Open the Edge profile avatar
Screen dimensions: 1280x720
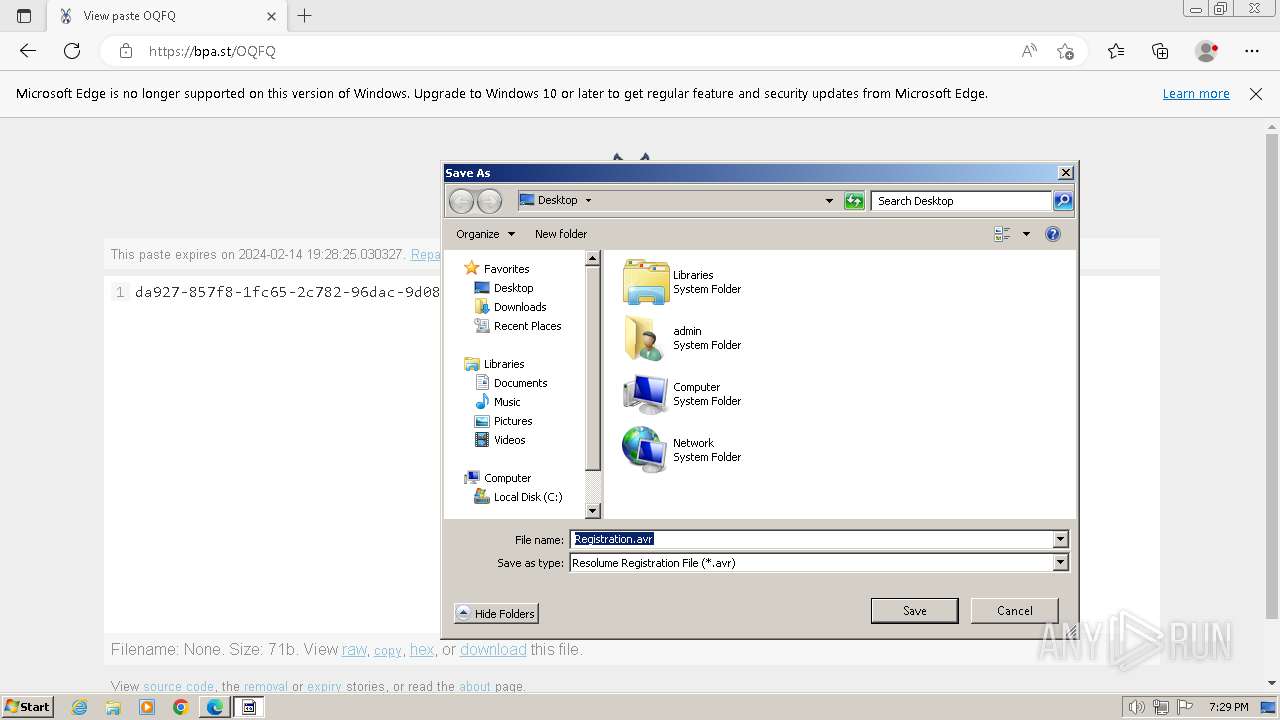(1207, 51)
